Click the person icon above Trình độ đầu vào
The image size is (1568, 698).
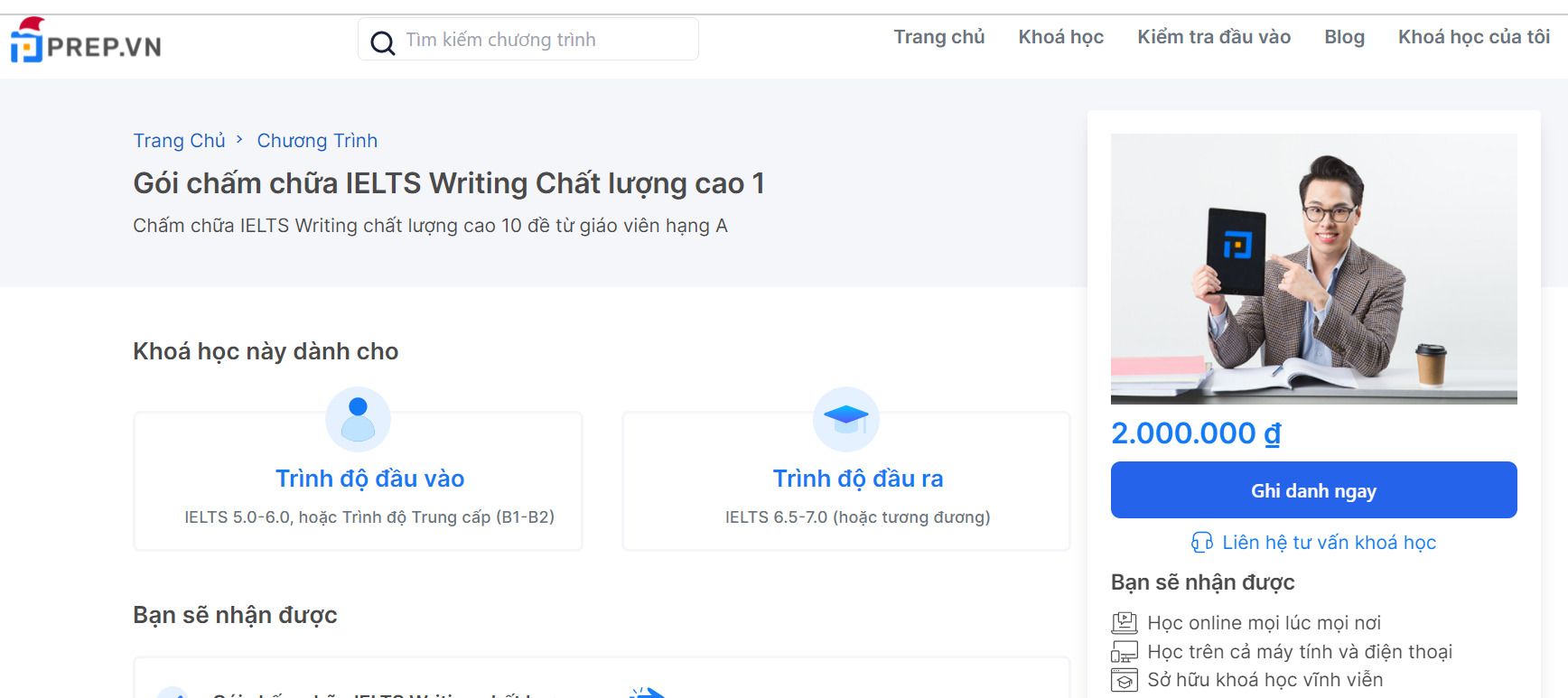click(358, 419)
